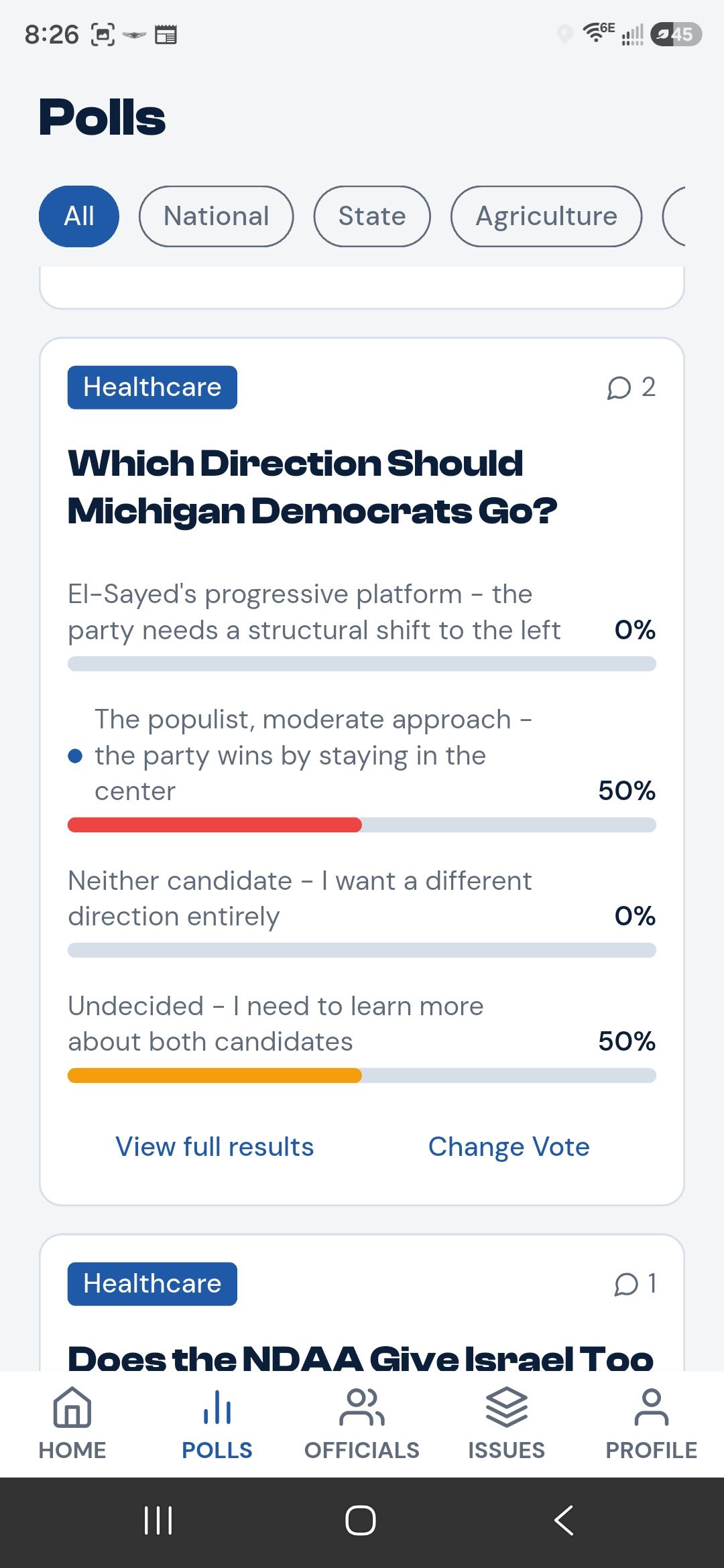Open comments on Michigan Democrats poll

point(631,387)
